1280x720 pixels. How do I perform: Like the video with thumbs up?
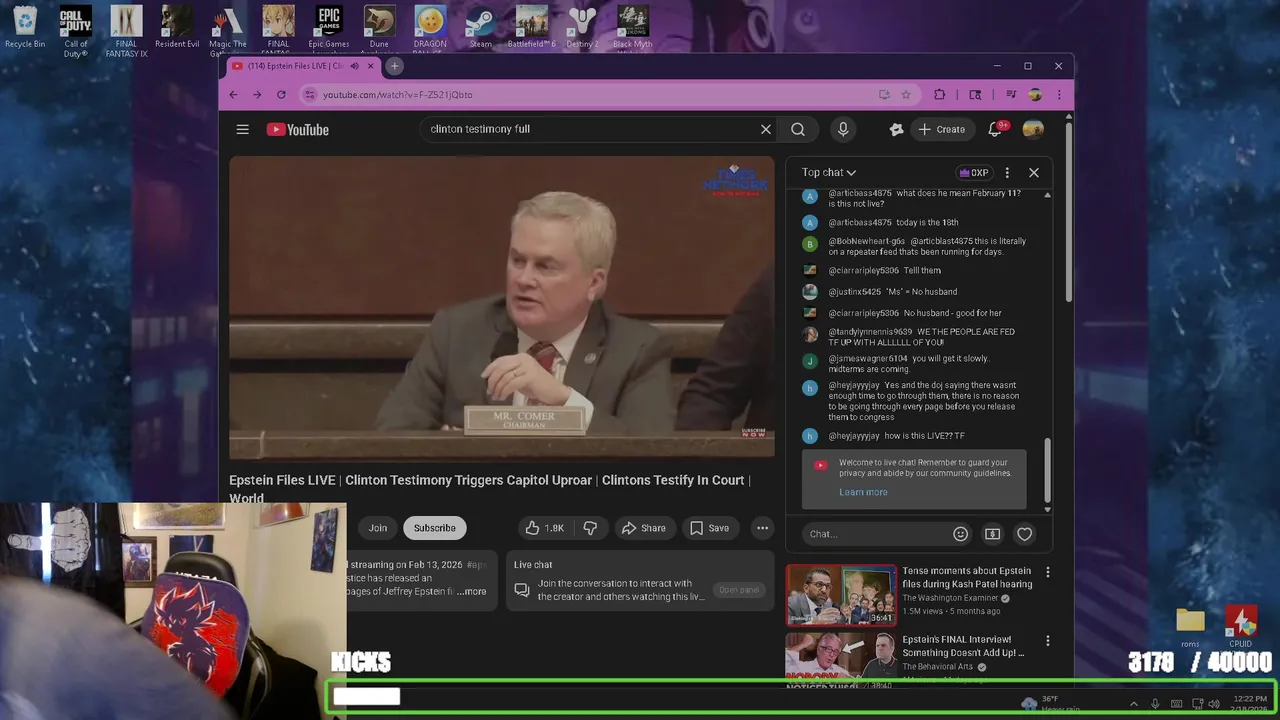(x=545, y=528)
